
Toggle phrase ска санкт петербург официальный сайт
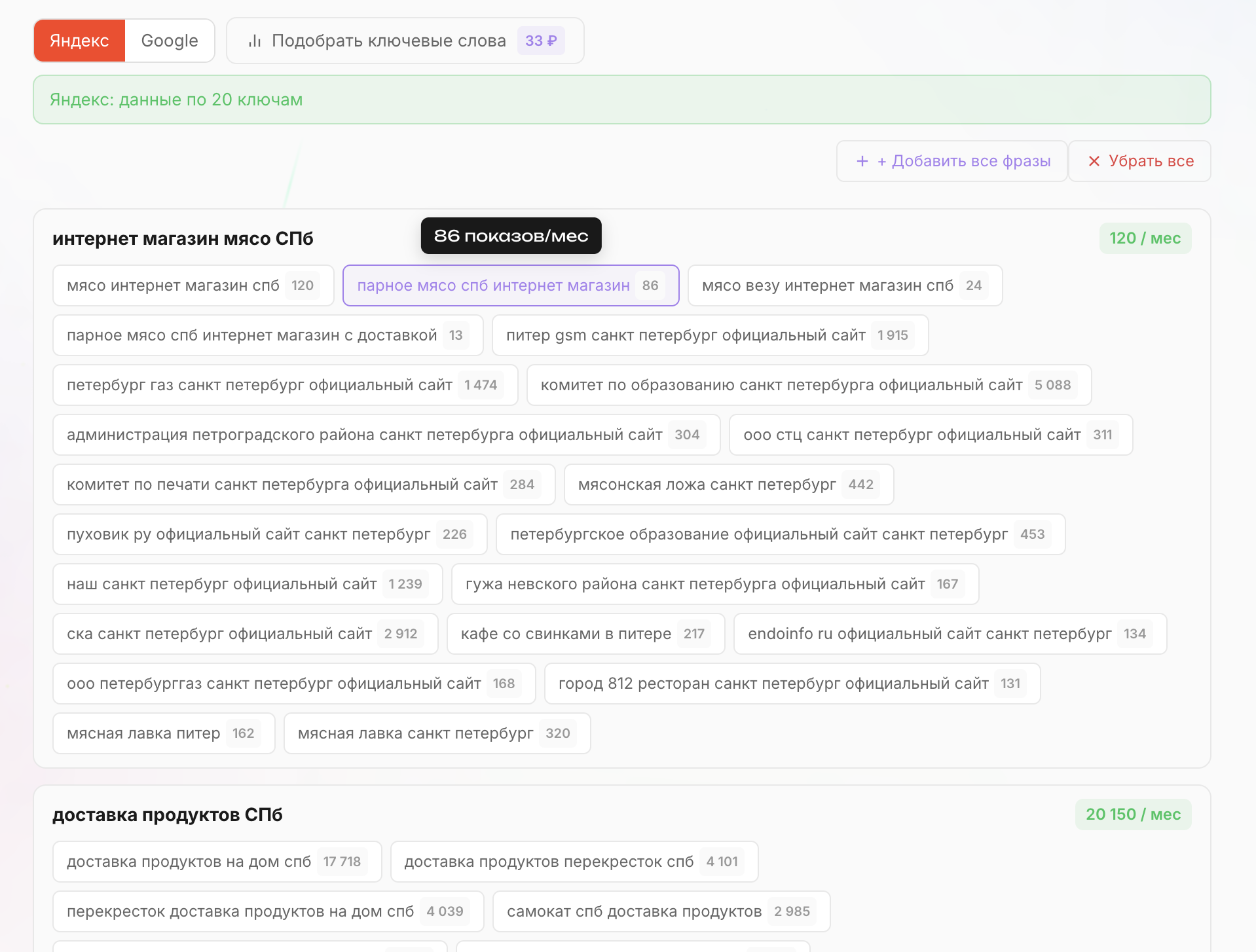click(245, 634)
